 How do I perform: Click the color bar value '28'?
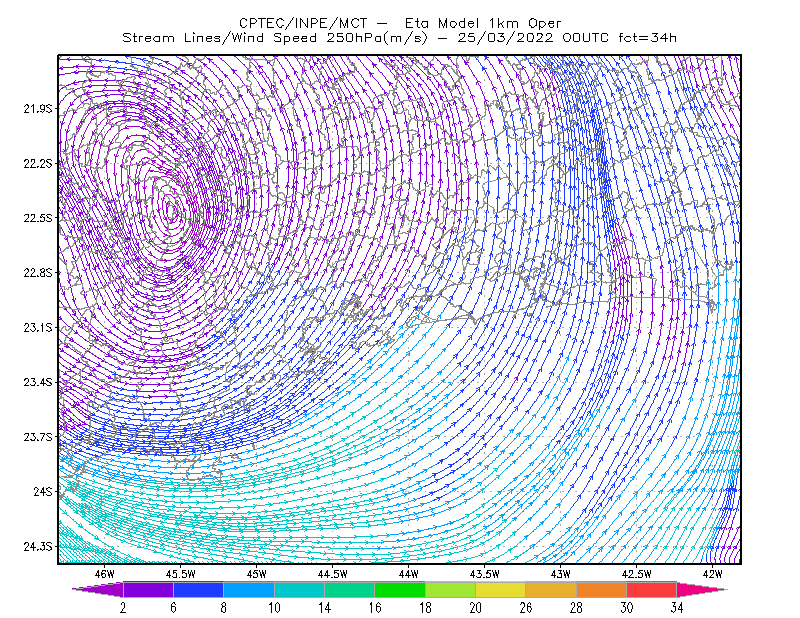point(577,608)
